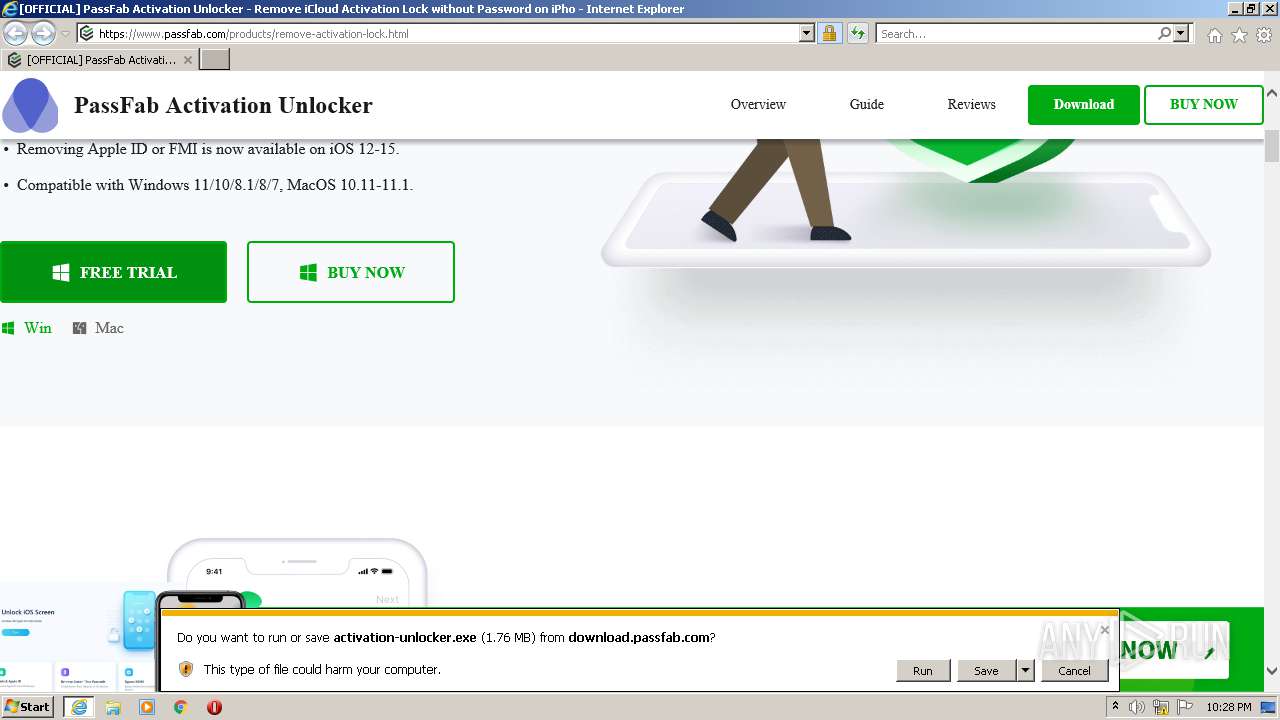
Task: Click the network tray icon
Action: coord(1161,707)
